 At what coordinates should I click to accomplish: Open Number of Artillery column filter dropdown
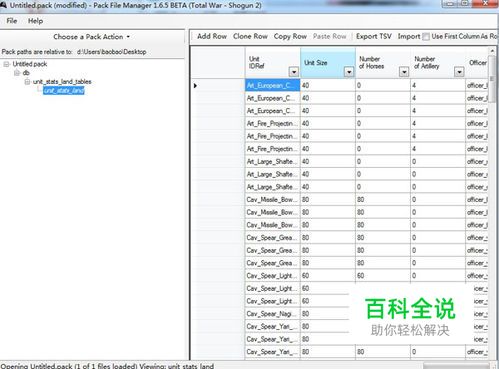coord(459,72)
